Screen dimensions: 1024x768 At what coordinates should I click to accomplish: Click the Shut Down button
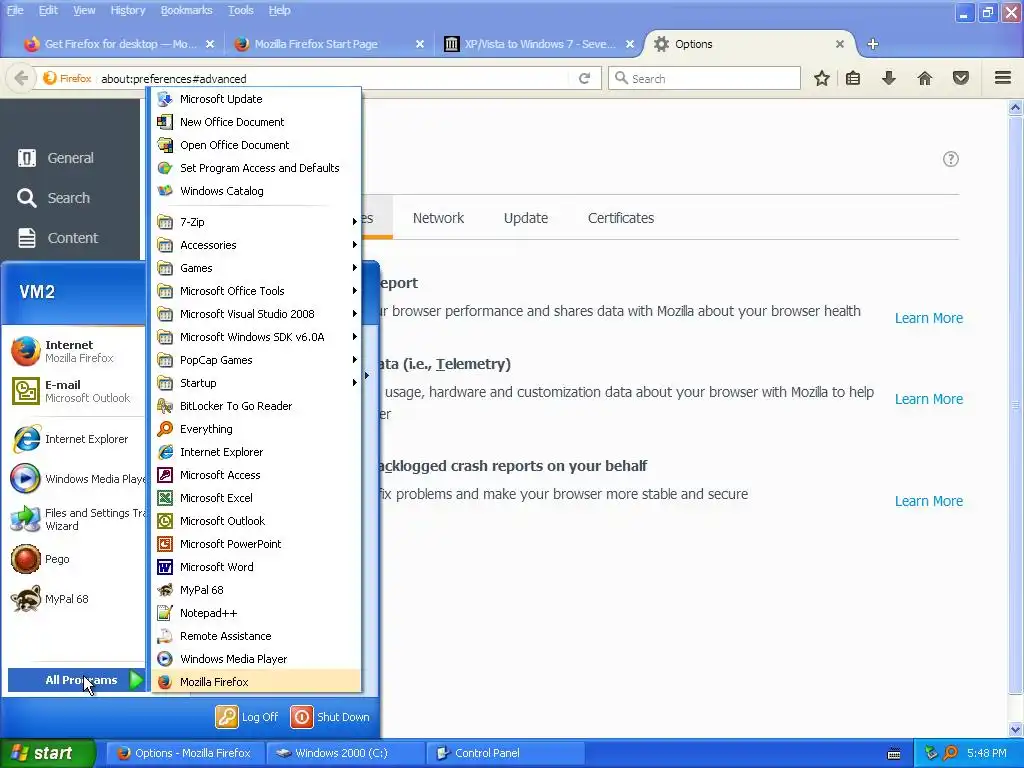330,717
